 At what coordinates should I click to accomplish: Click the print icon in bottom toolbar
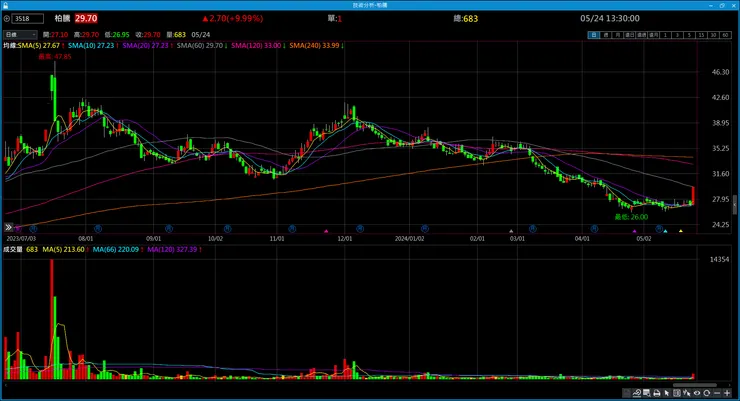[656, 393]
